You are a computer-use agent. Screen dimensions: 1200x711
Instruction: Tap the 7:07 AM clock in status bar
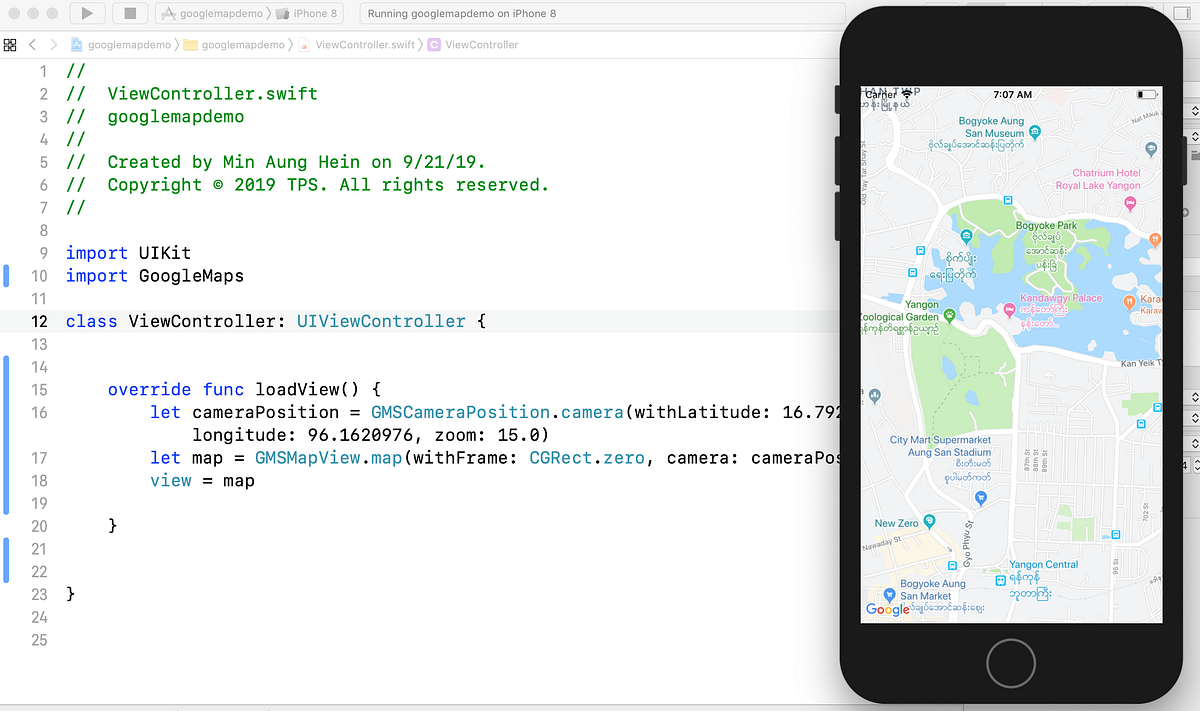pyautogui.click(x=1013, y=94)
